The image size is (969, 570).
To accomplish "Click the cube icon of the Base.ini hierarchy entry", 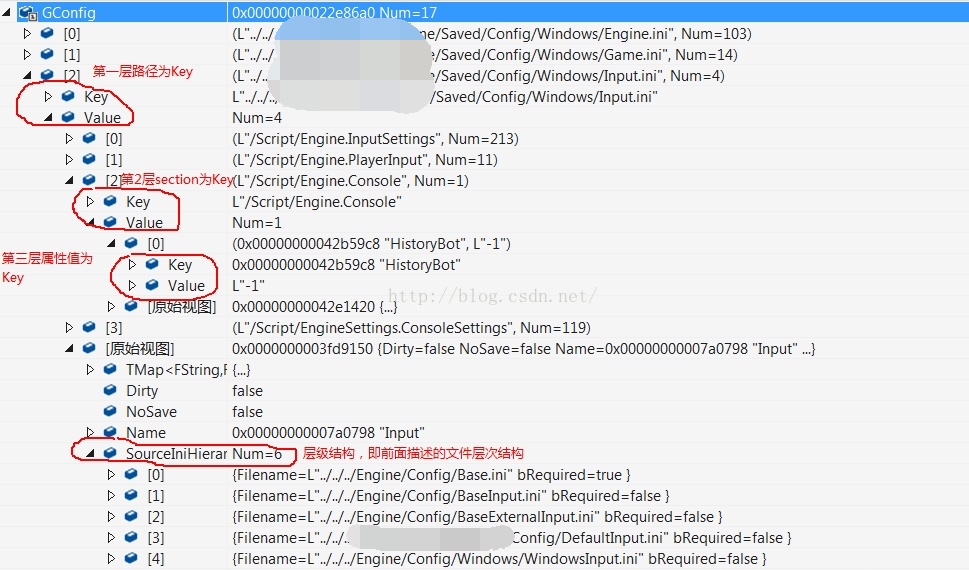I will click(132, 474).
